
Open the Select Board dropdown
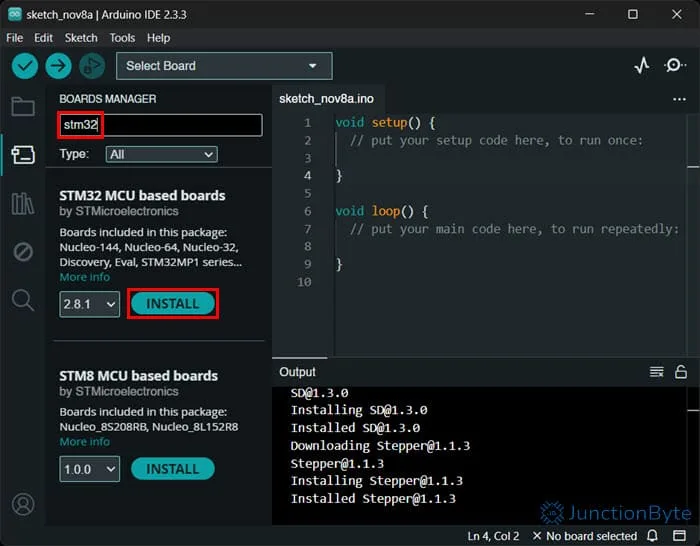[224, 66]
